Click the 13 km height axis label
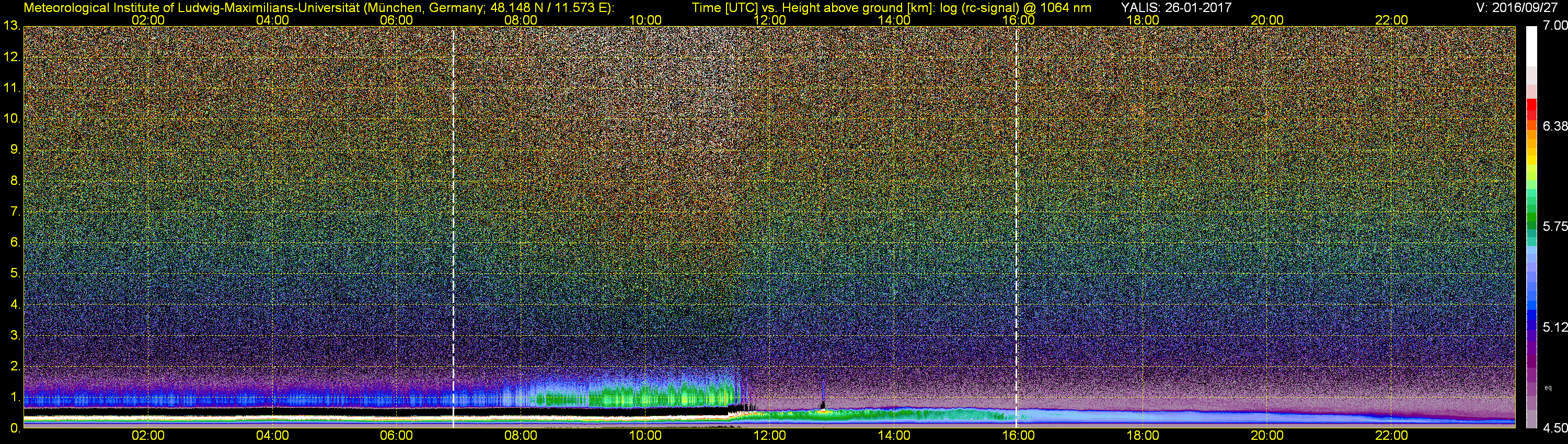1568x444 pixels. 11,26
